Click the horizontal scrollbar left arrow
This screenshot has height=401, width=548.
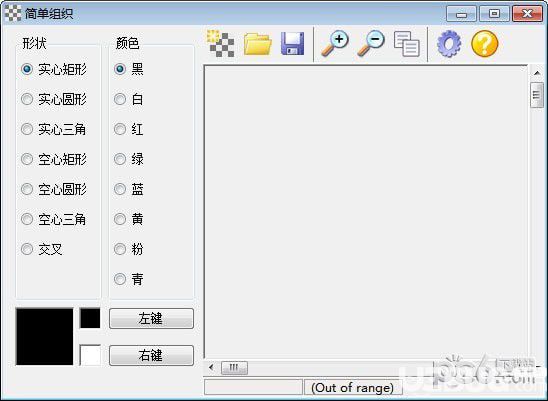coord(211,367)
